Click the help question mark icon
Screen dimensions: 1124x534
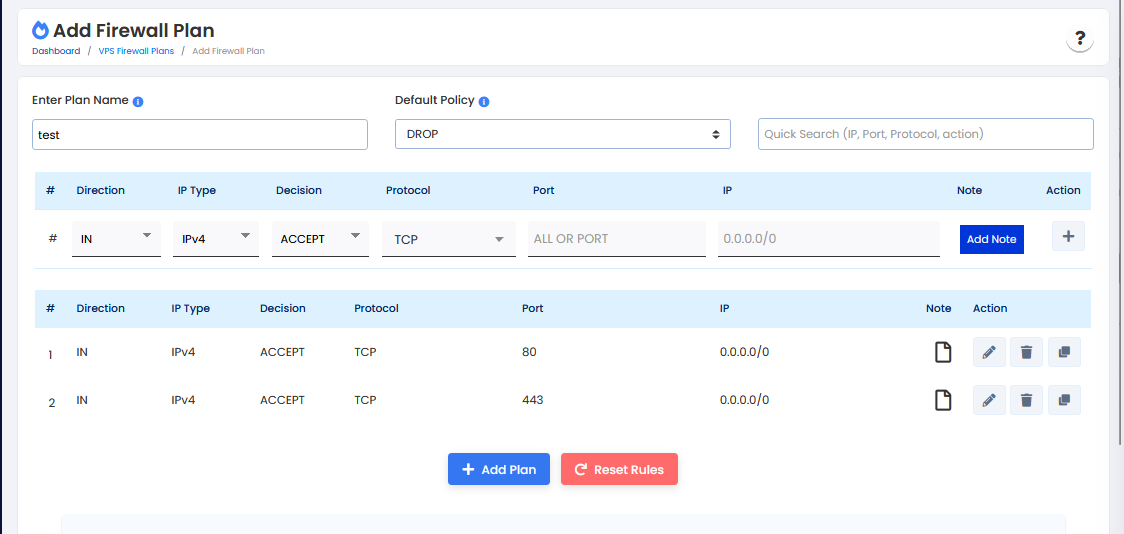coord(1079,39)
